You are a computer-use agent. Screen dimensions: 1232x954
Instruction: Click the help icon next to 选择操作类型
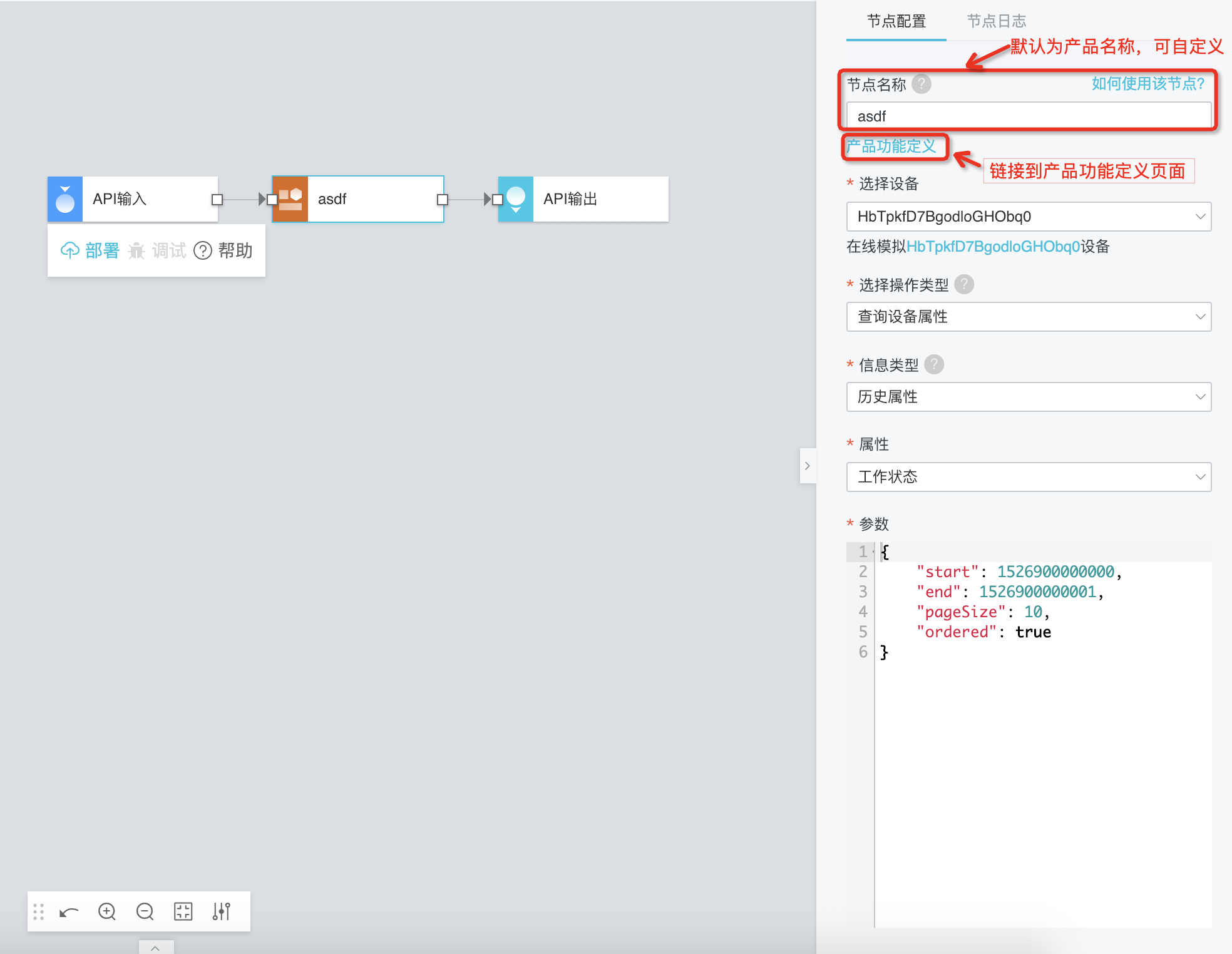[x=964, y=285]
